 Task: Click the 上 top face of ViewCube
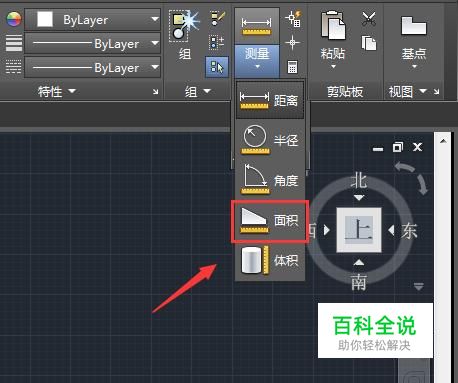point(359,230)
